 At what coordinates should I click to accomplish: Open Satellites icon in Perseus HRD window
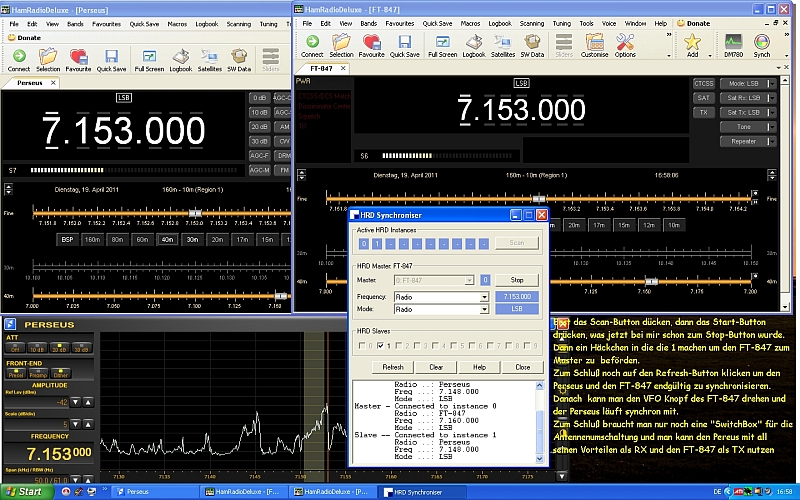(209, 56)
